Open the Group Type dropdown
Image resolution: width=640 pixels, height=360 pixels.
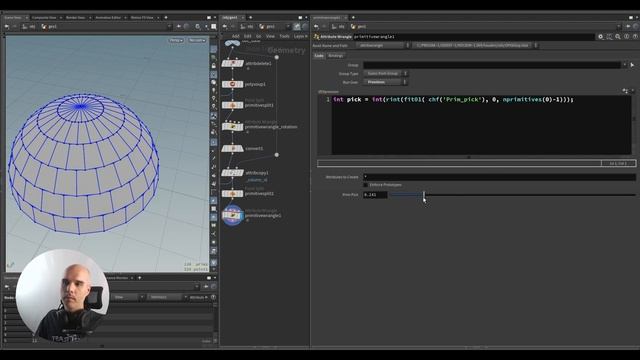point(385,73)
